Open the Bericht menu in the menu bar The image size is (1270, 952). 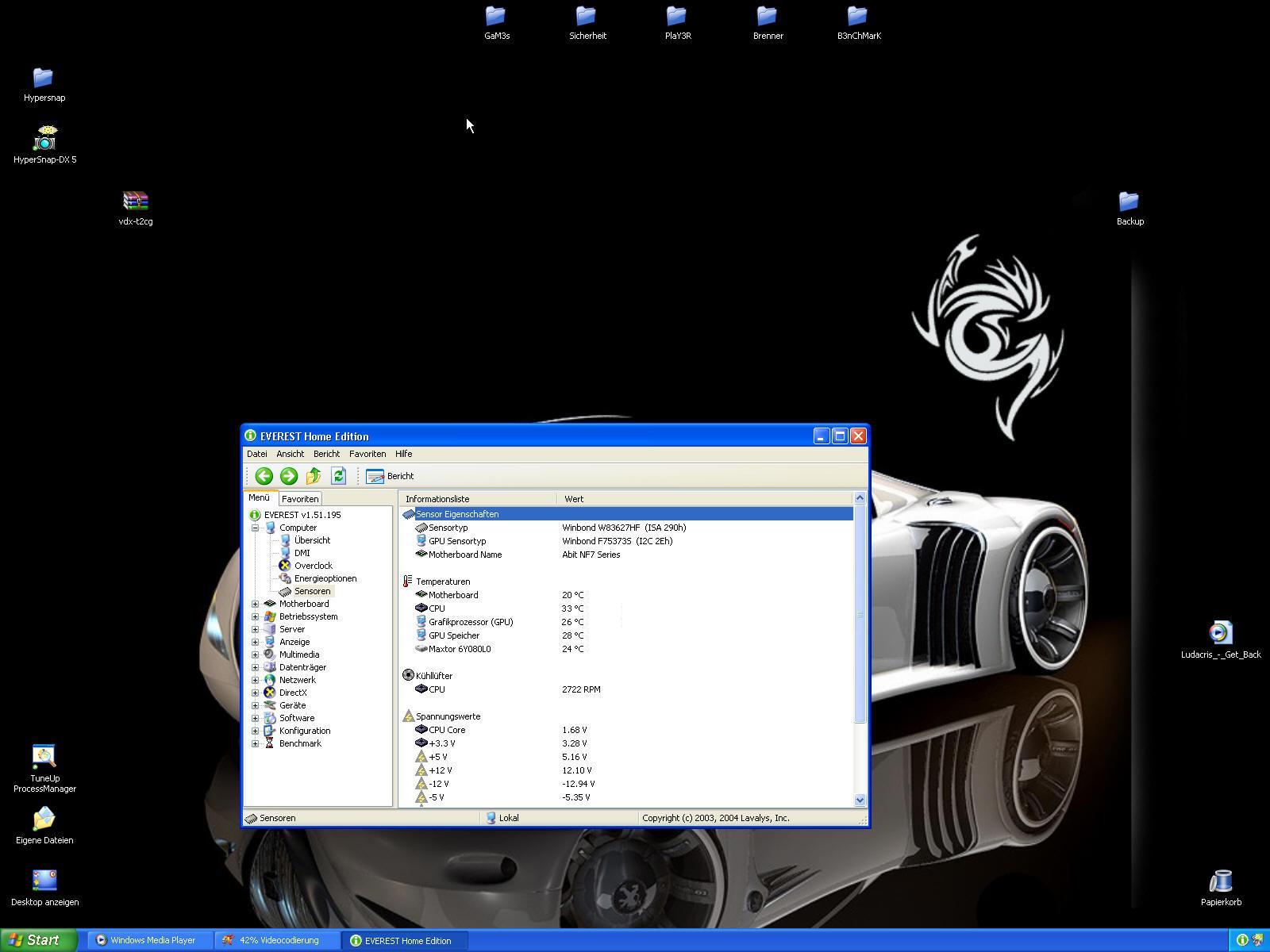pos(326,454)
